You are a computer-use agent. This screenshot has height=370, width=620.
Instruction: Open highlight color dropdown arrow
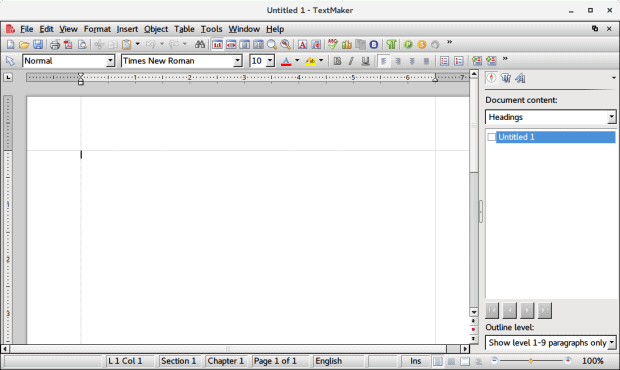[321, 60]
